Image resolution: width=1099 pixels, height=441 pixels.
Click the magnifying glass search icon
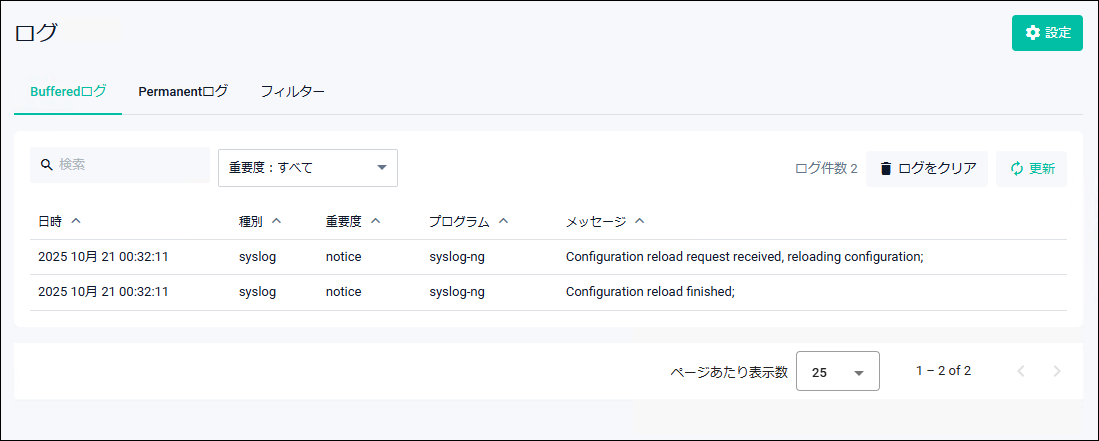pos(46,165)
